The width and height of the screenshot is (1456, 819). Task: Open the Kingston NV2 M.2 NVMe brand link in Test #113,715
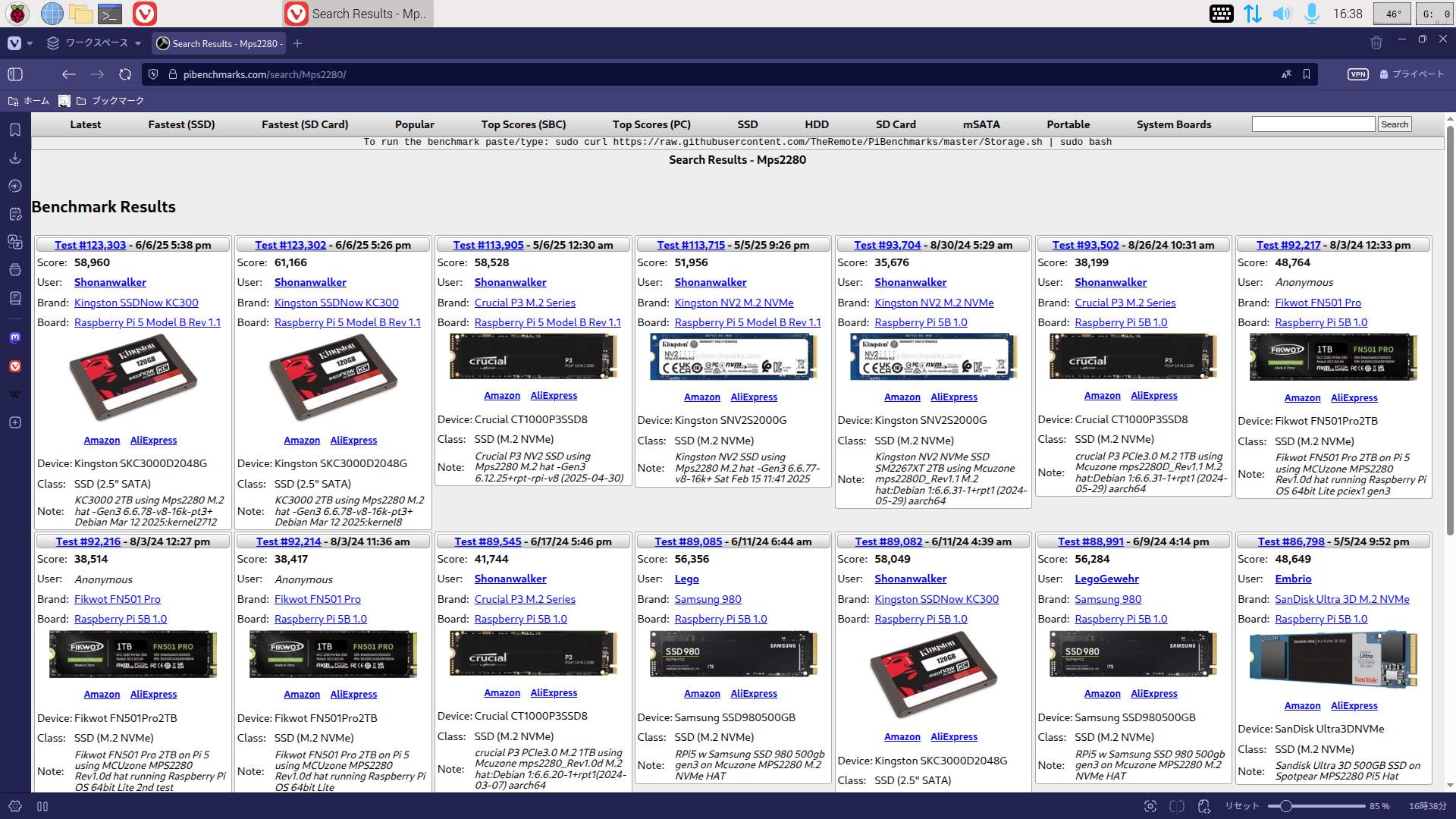click(734, 303)
